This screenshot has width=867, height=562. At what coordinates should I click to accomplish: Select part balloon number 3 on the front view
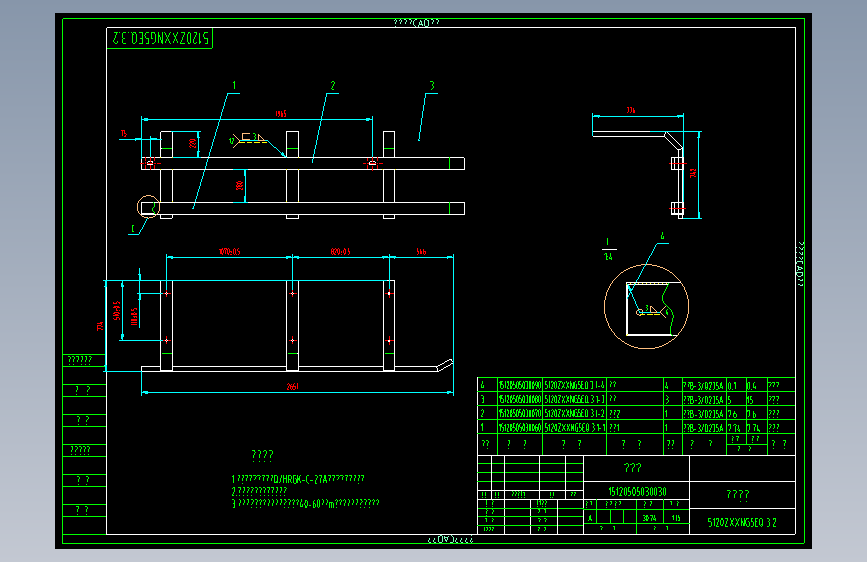point(432,85)
